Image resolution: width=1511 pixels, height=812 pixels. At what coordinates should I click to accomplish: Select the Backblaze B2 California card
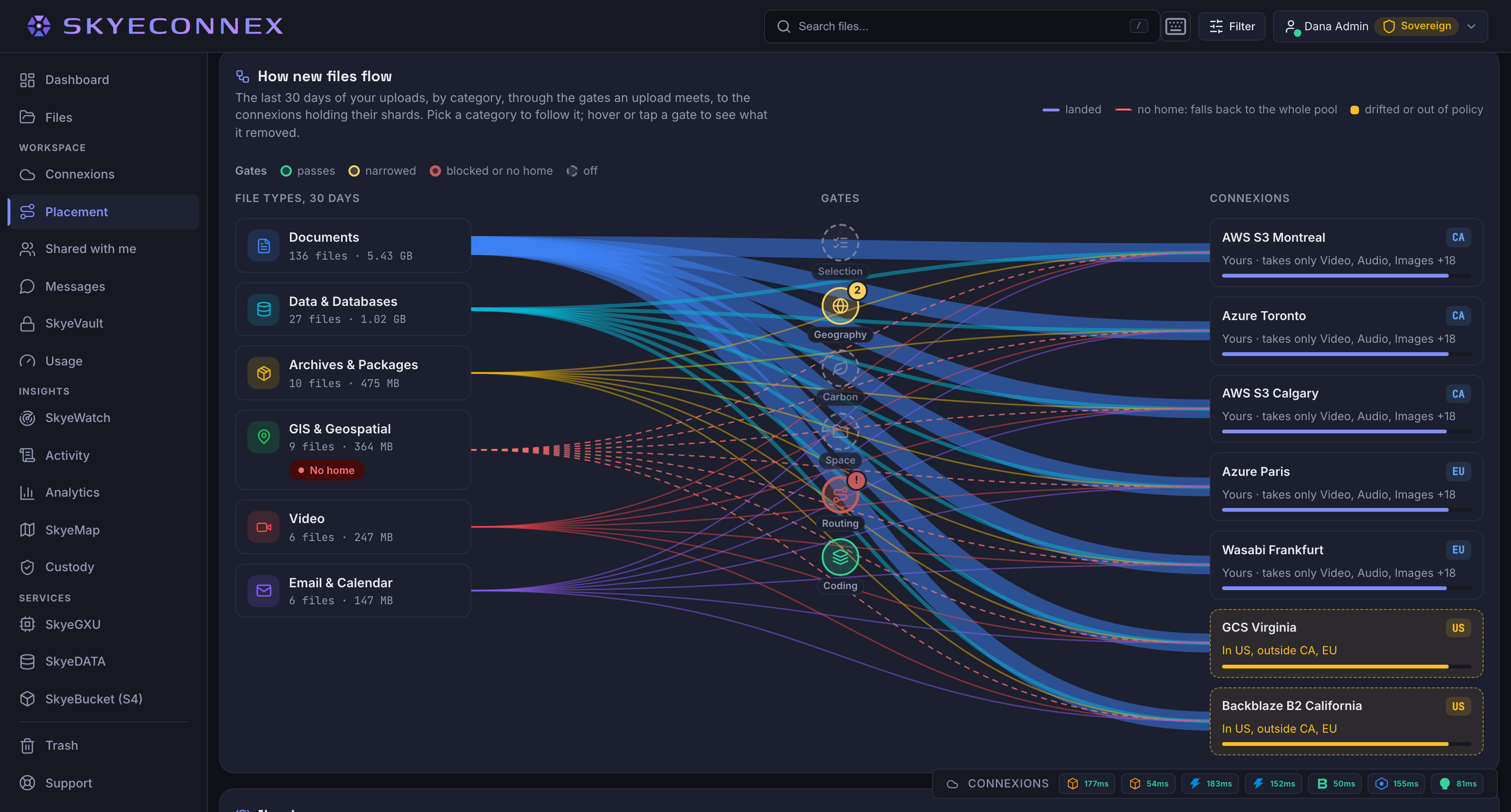1346,721
